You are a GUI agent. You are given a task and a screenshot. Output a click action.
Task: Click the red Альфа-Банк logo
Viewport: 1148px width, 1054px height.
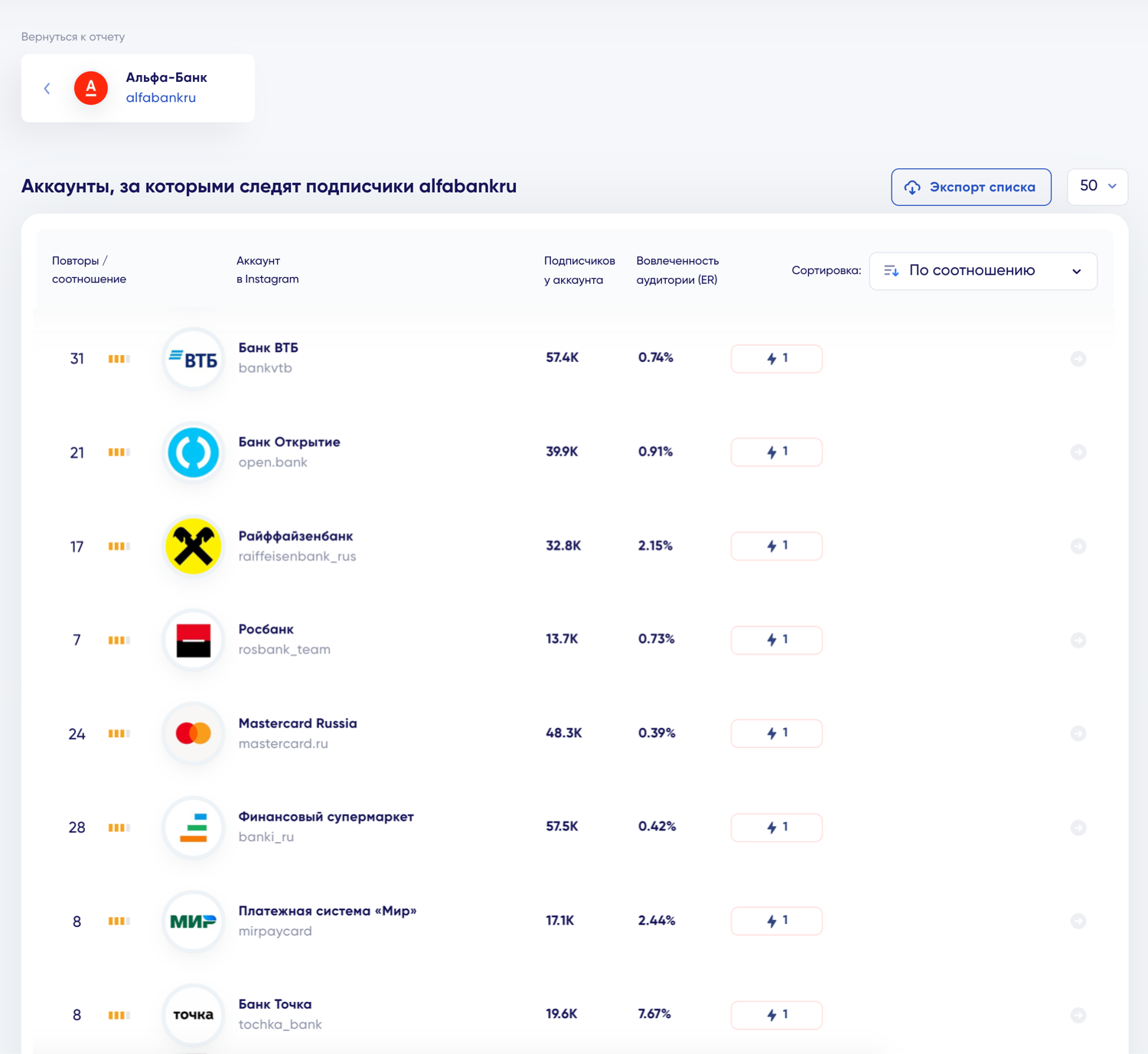pyautogui.click(x=91, y=88)
